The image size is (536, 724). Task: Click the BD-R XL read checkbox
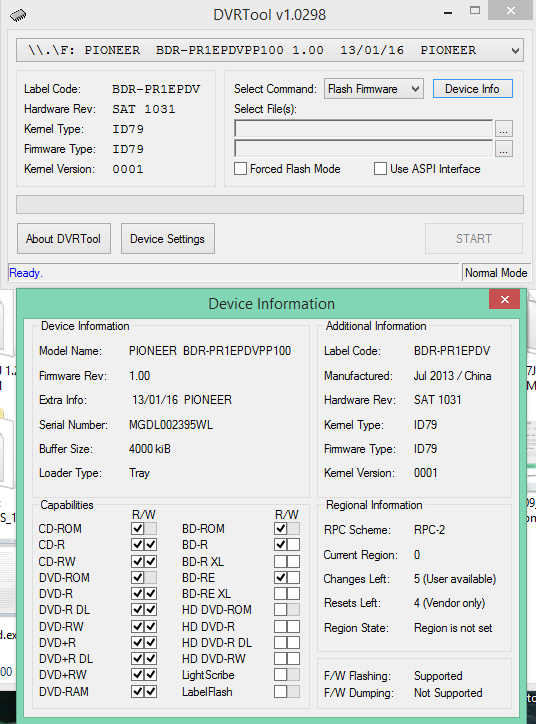tap(281, 561)
